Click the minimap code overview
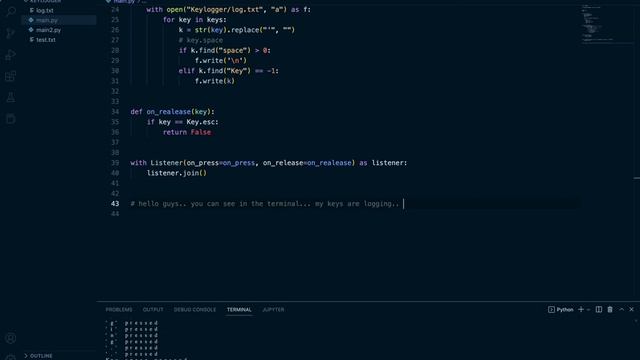Image resolution: width=640 pixels, height=360 pixels. tap(598, 23)
